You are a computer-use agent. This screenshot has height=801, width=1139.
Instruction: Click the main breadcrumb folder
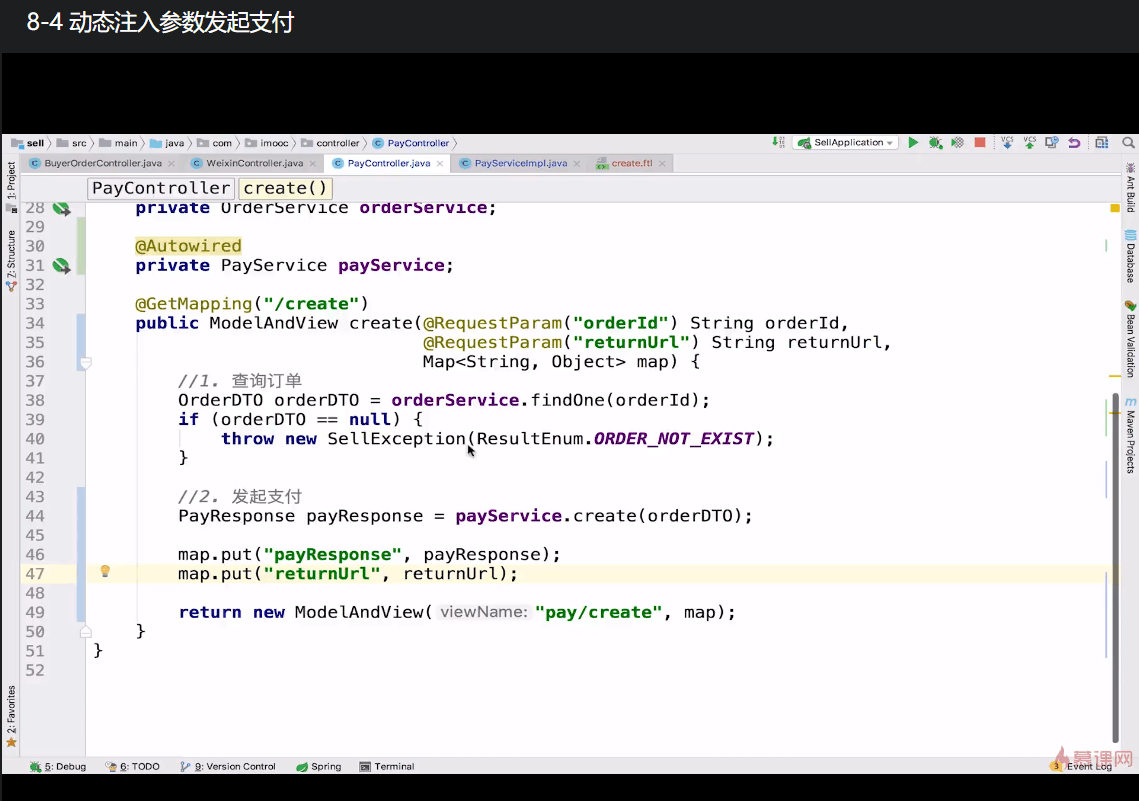118,143
